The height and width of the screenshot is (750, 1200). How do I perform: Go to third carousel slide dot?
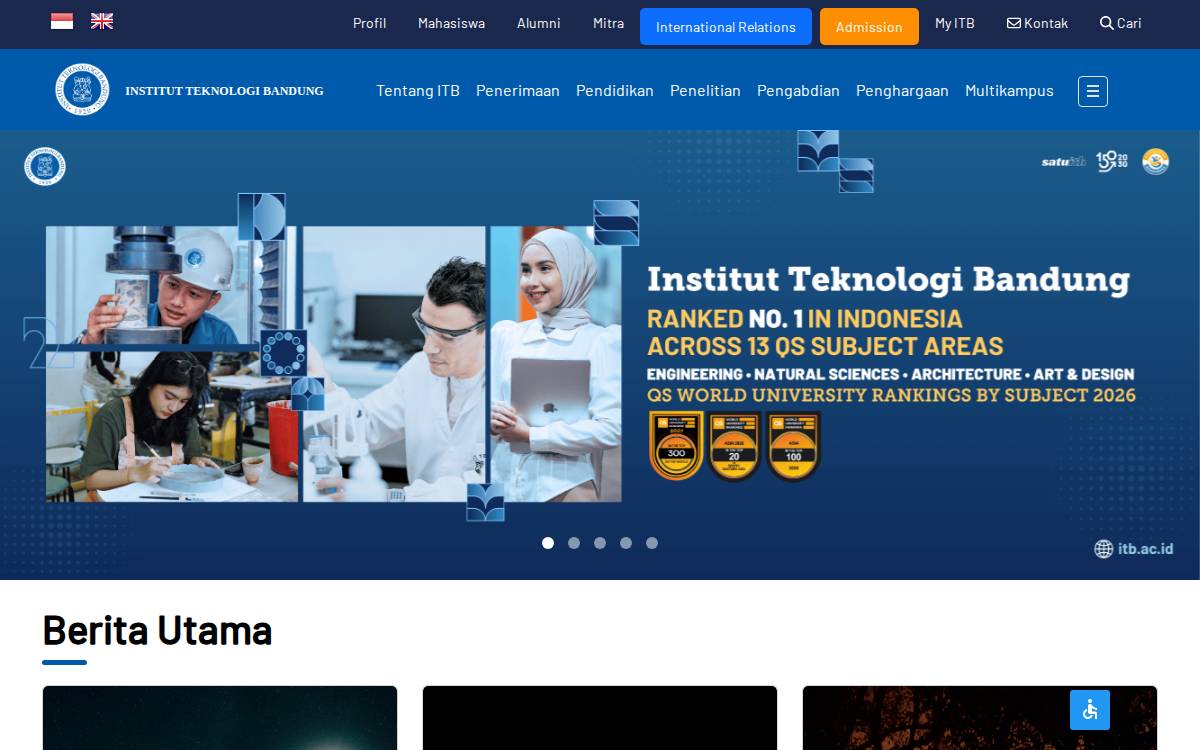coord(600,543)
